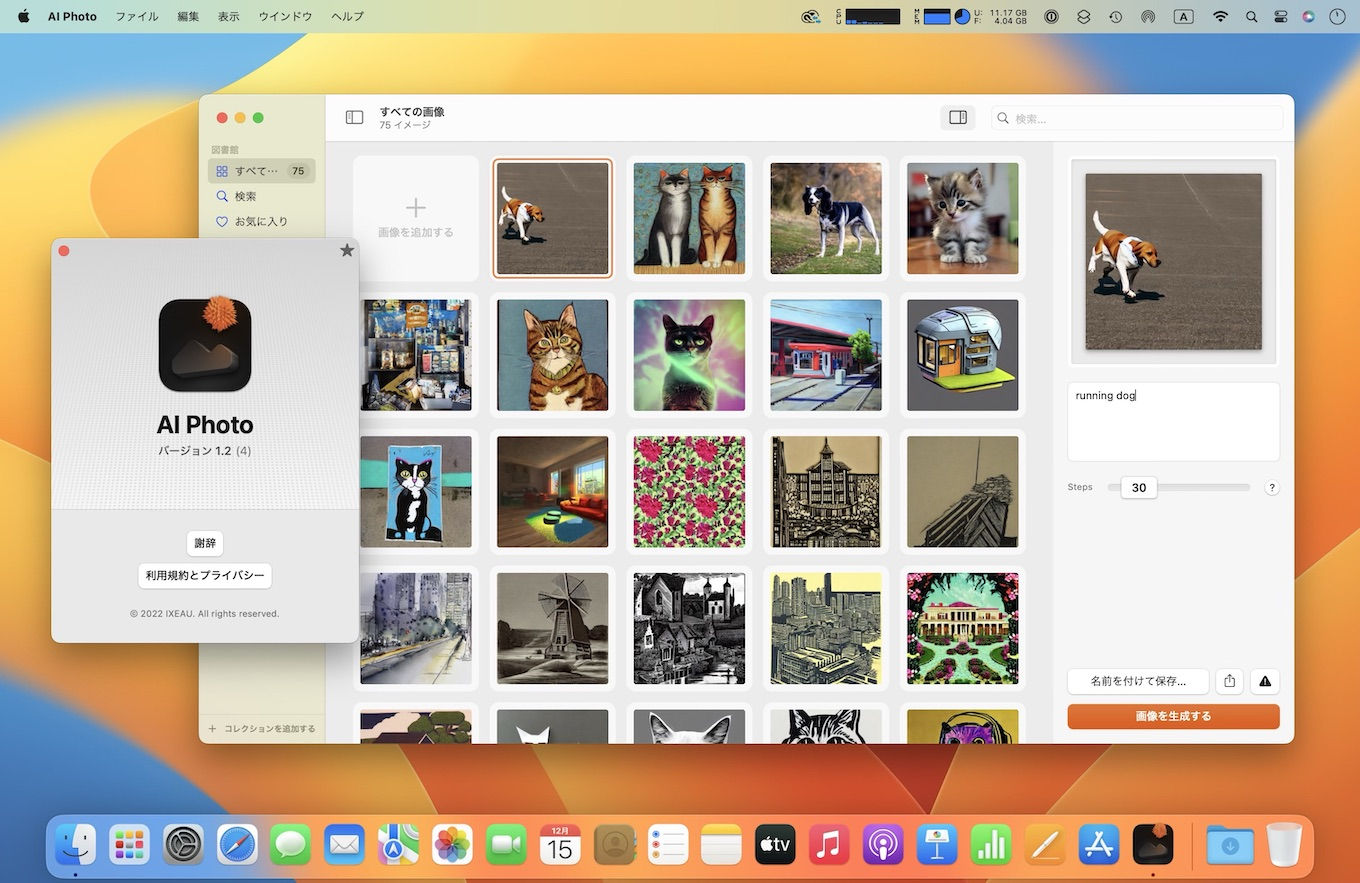This screenshot has width=1360, height=883.
Task: Click the warning triangle icon button
Action: point(1265,681)
